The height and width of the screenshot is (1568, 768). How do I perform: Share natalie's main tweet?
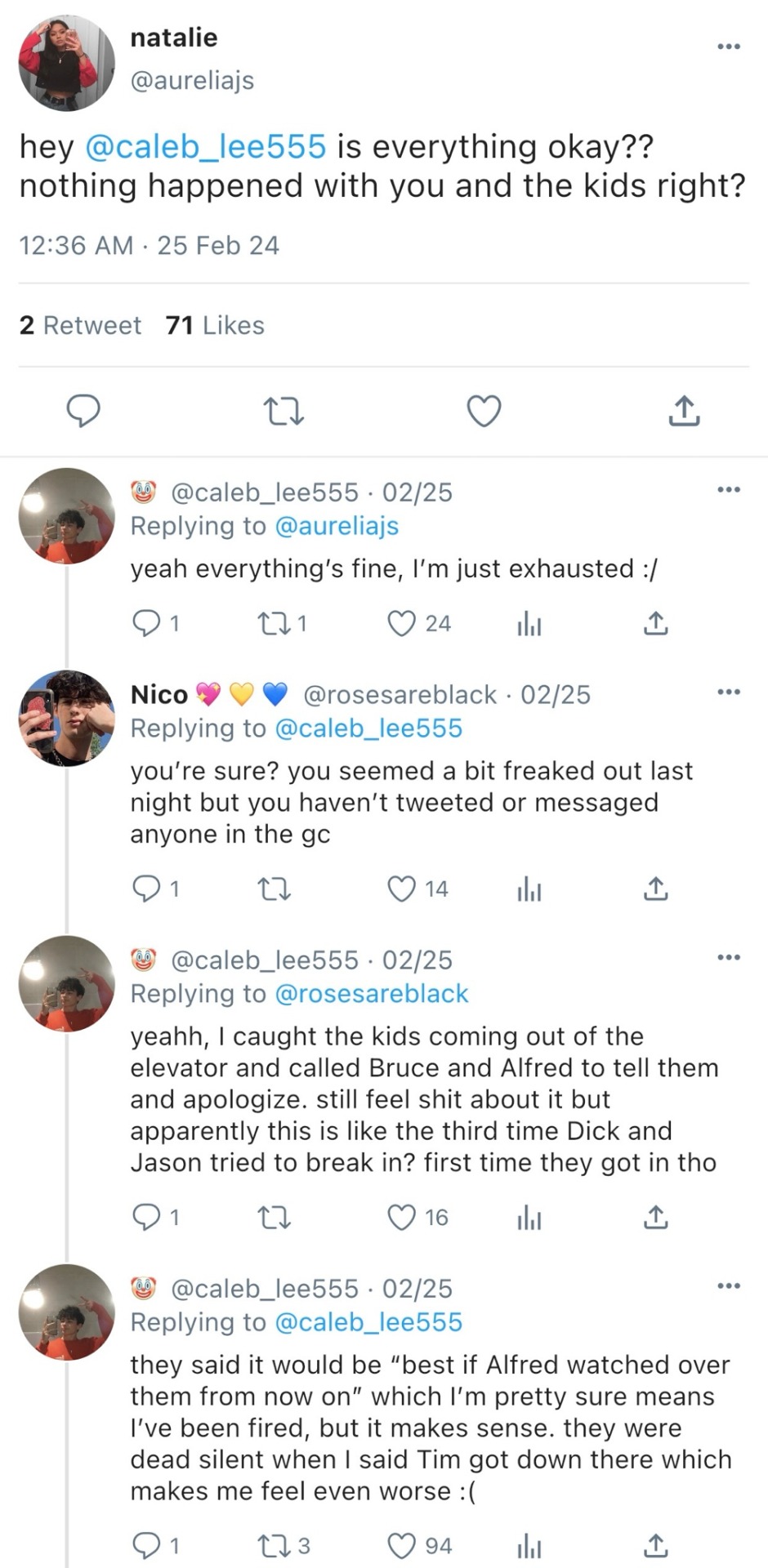684,411
